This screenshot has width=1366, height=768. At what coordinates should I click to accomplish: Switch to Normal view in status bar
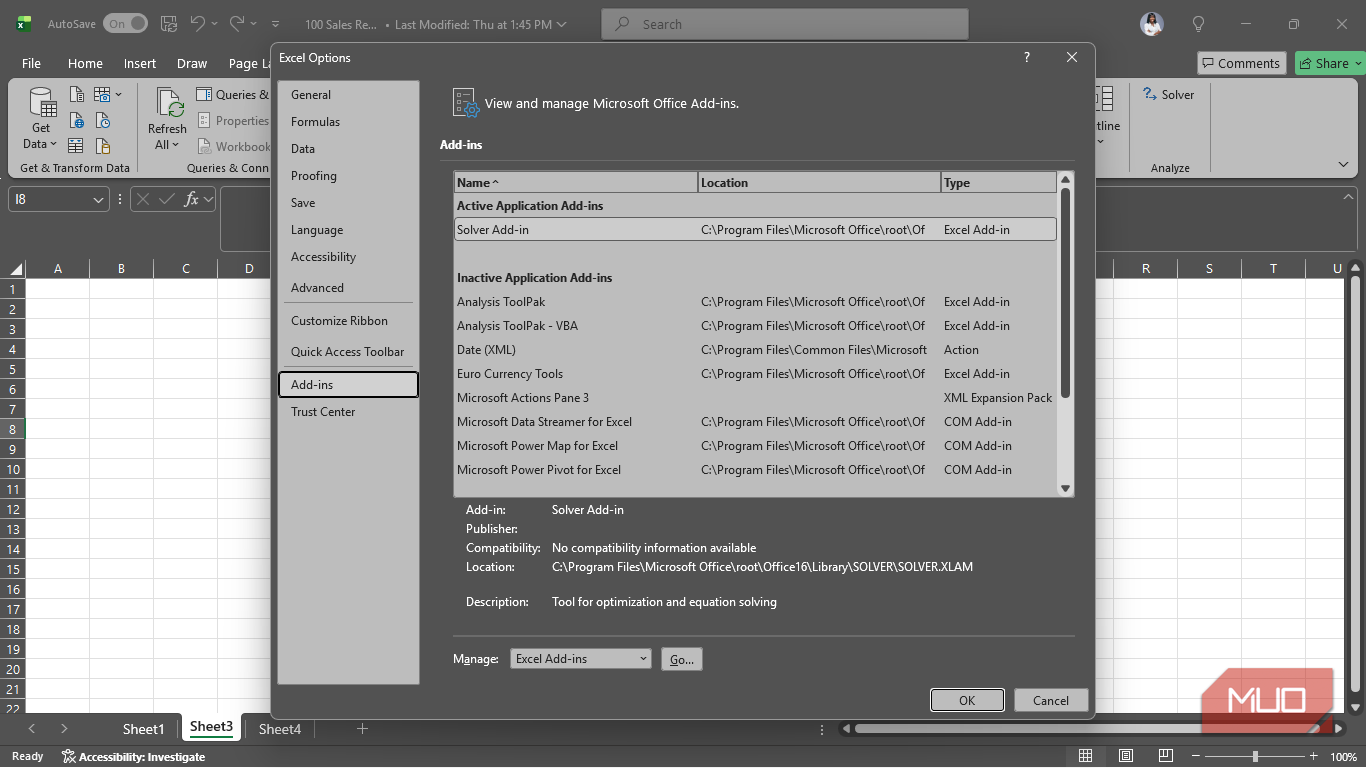1085,756
